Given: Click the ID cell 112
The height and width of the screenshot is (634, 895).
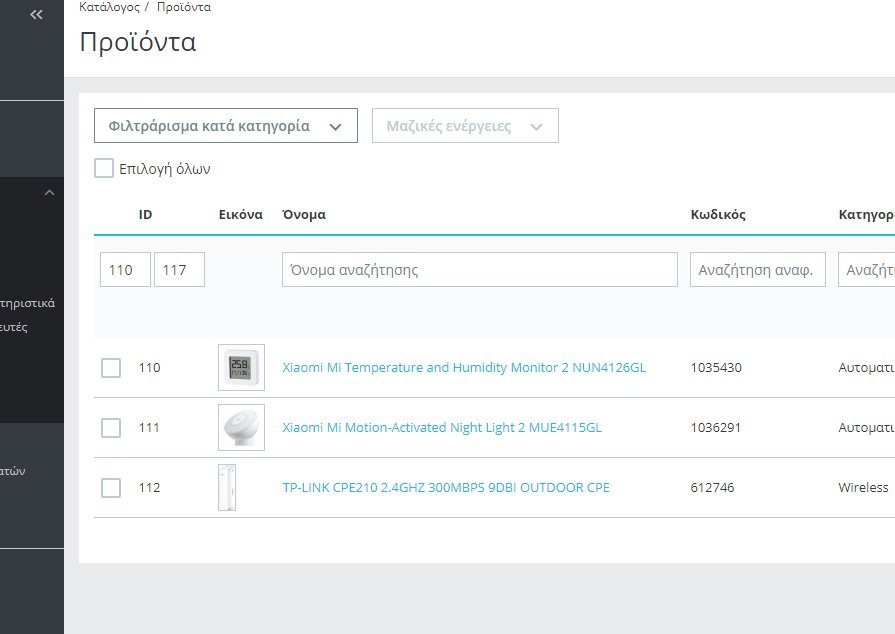Looking at the screenshot, I should [x=150, y=487].
